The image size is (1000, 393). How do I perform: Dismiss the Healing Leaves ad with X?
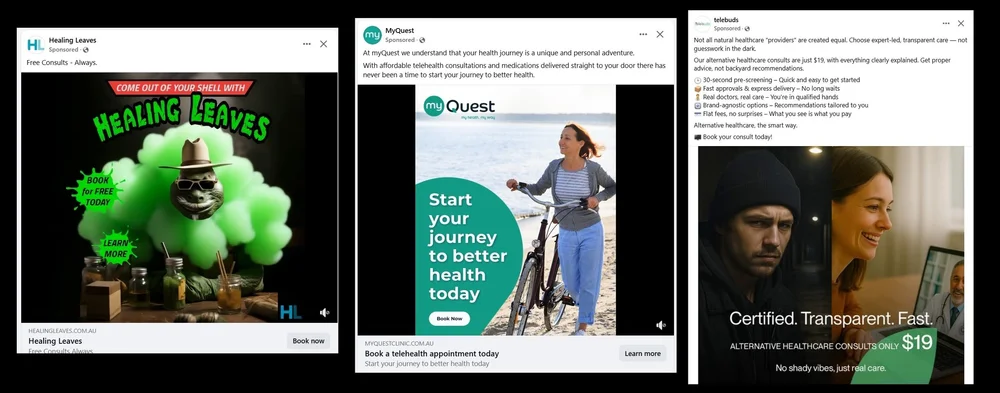pos(323,44)
